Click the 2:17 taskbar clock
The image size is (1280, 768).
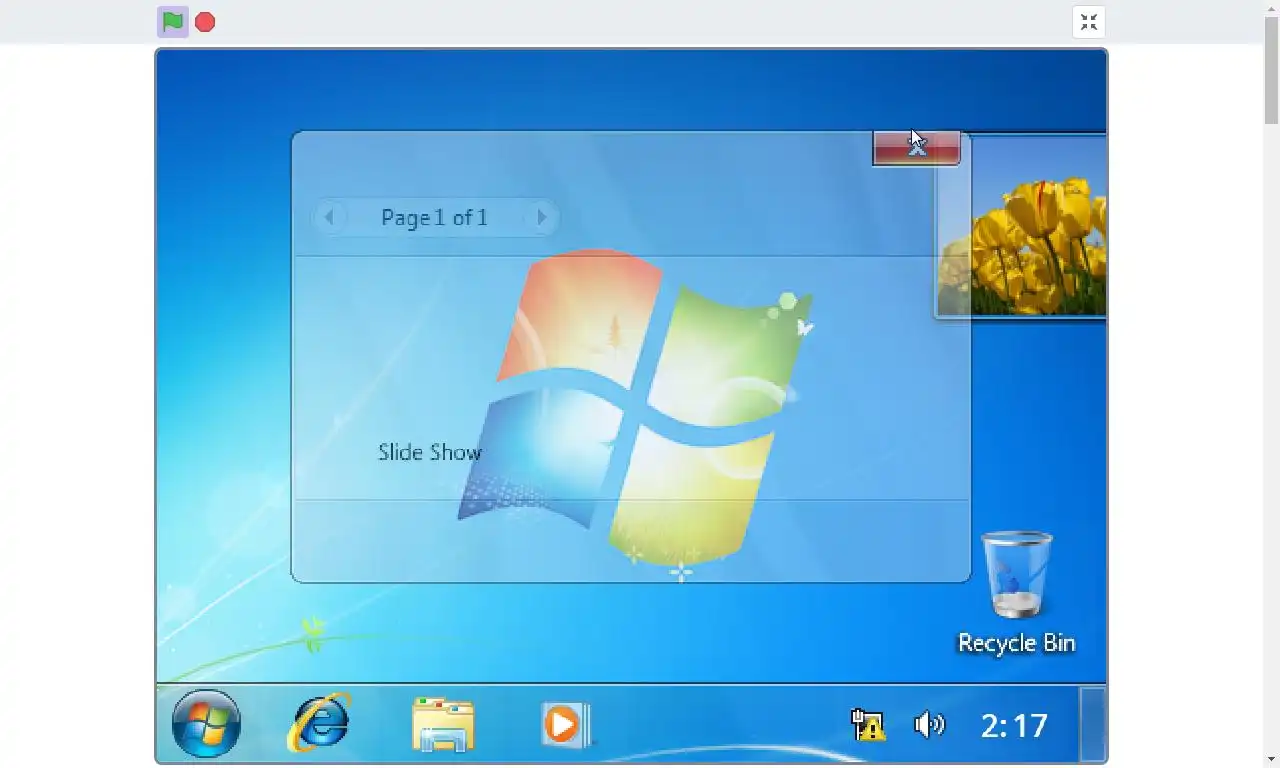(x=1014, y=725)
